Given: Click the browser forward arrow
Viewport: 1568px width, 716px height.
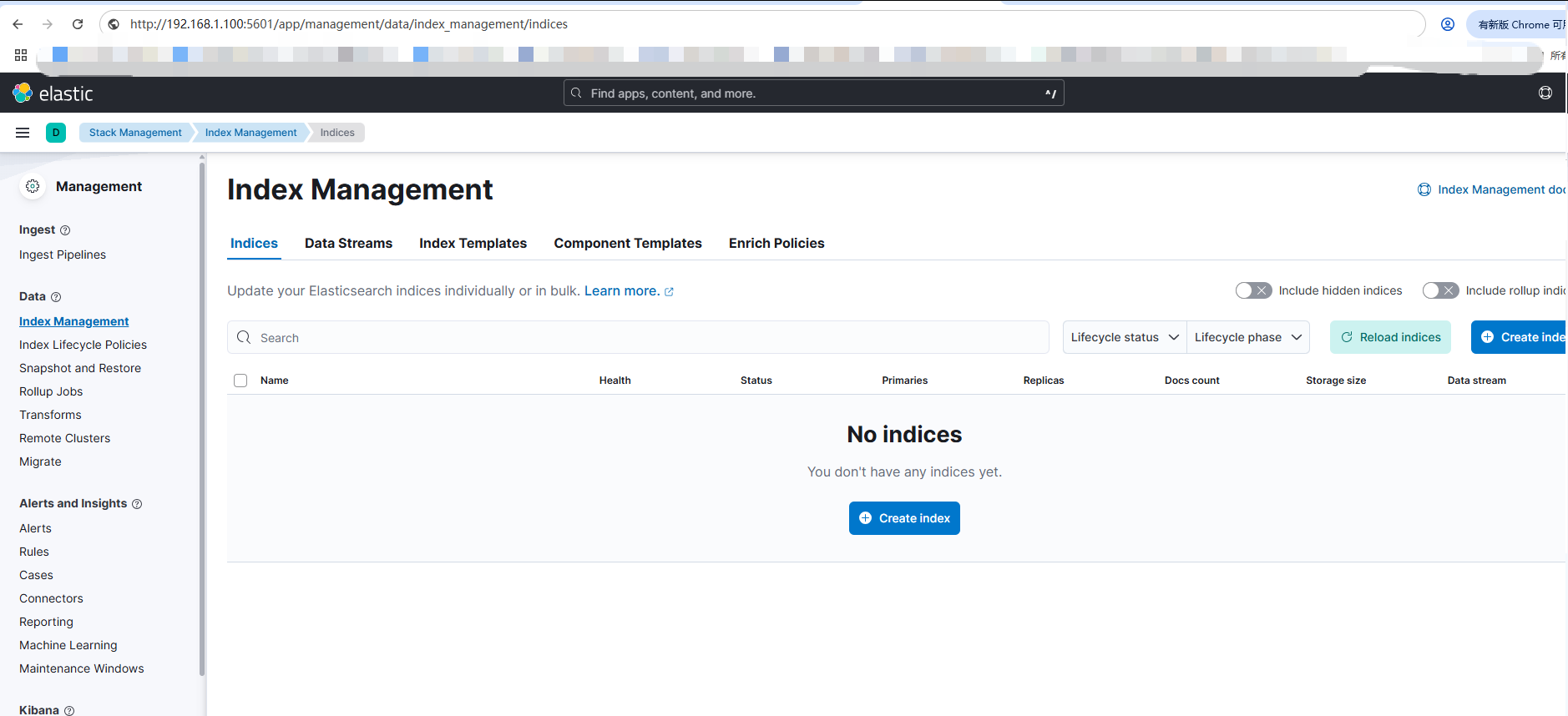Looking at the screenshot, I should [48, 24].
